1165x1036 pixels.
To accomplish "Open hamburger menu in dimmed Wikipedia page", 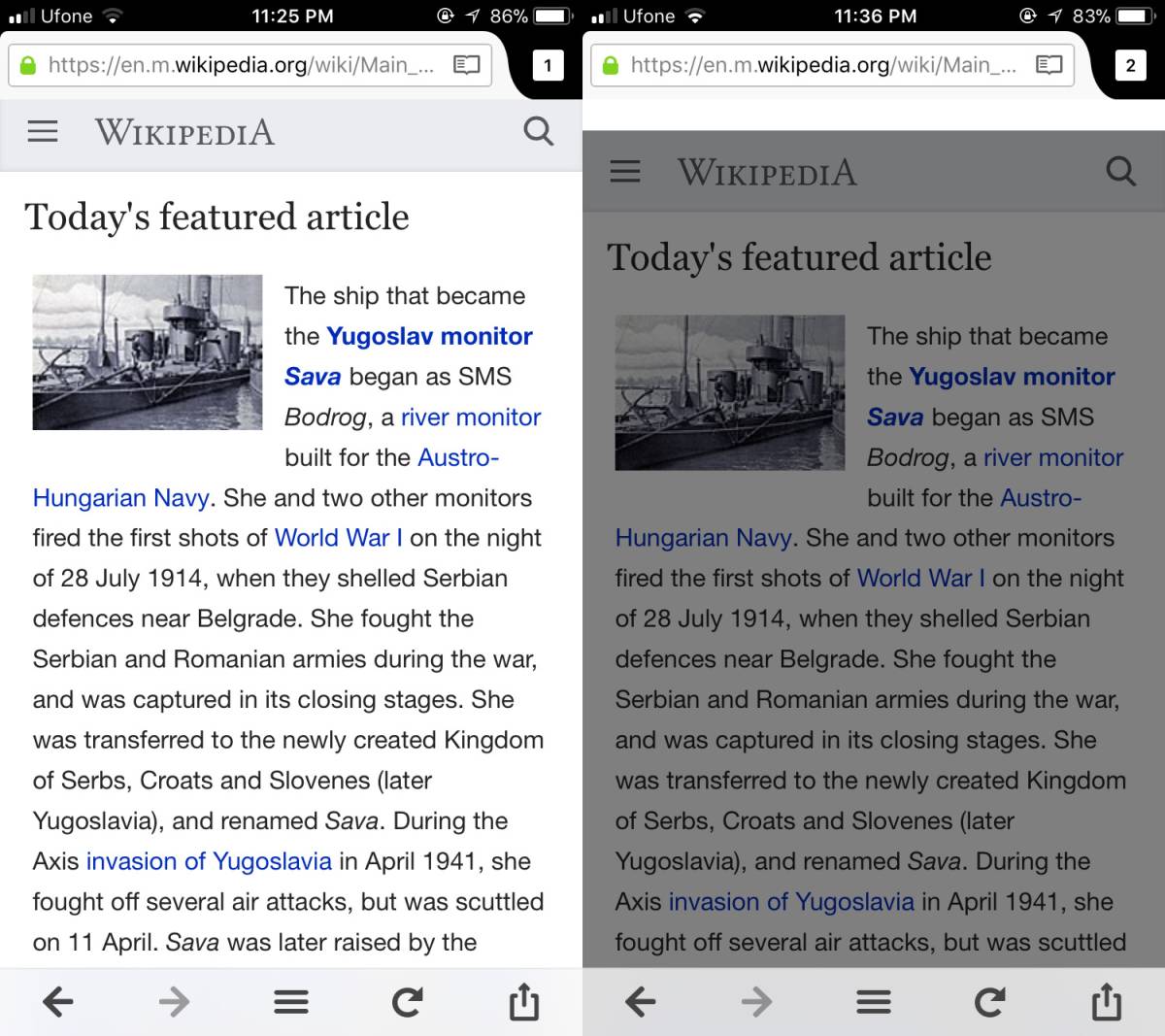I will [625, 172].
